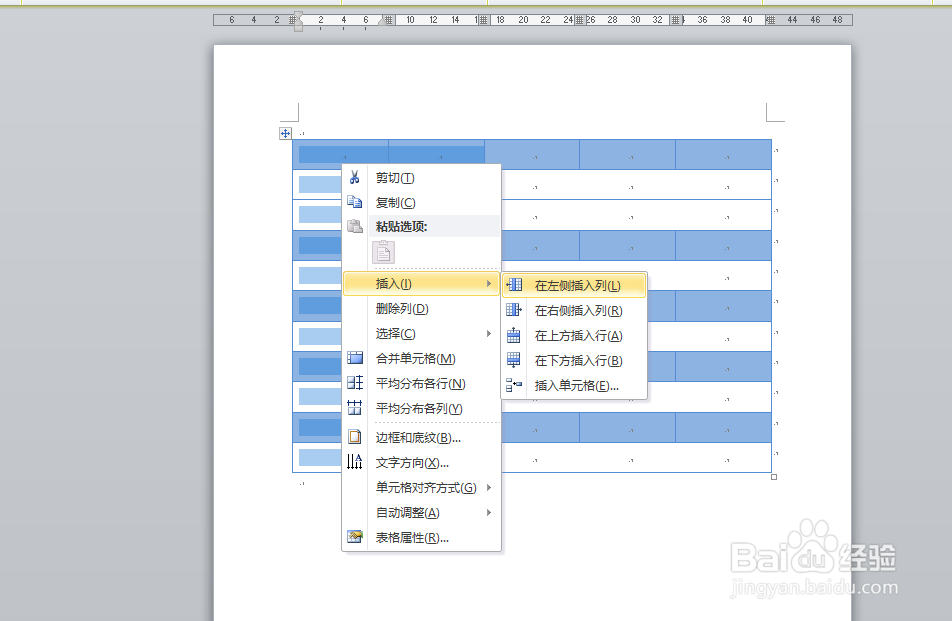This screenshot has width=952, height=621.
Task: Click the Copy icon in the context menu
Action: 355,202
